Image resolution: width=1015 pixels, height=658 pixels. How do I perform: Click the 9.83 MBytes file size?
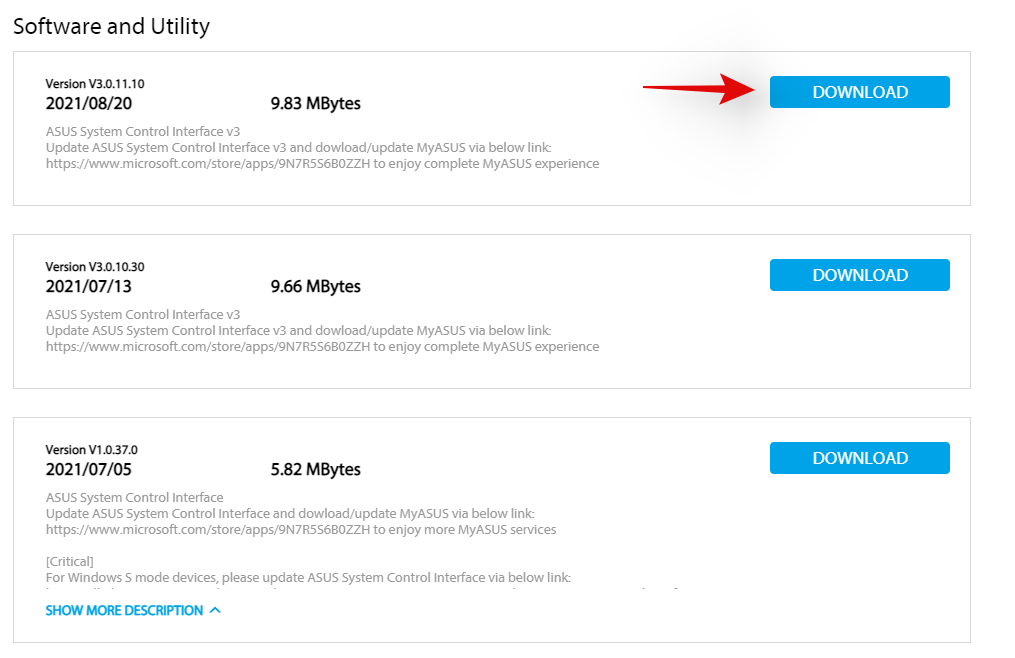[x=315, y=103]
